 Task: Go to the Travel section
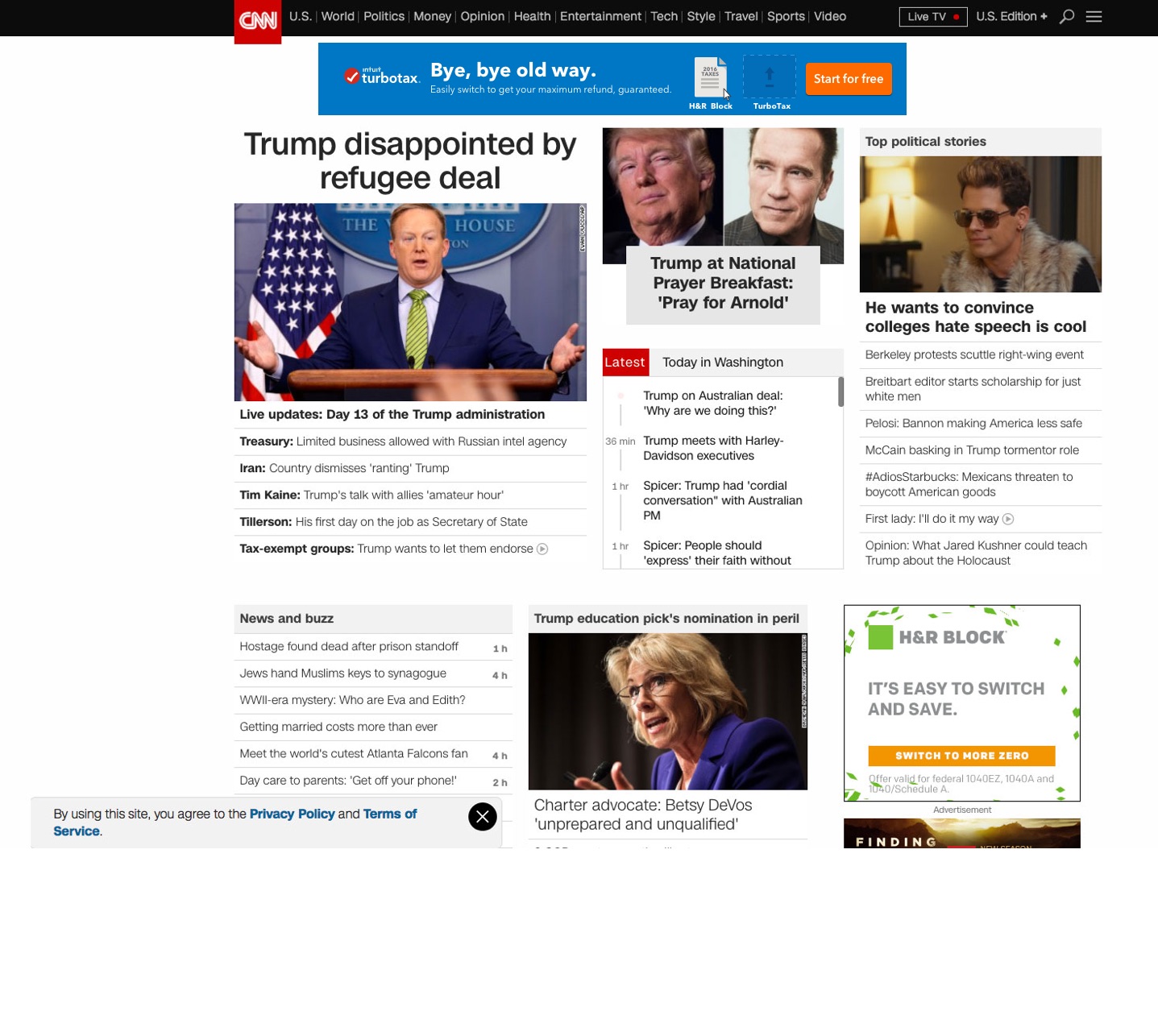[741, 17]
